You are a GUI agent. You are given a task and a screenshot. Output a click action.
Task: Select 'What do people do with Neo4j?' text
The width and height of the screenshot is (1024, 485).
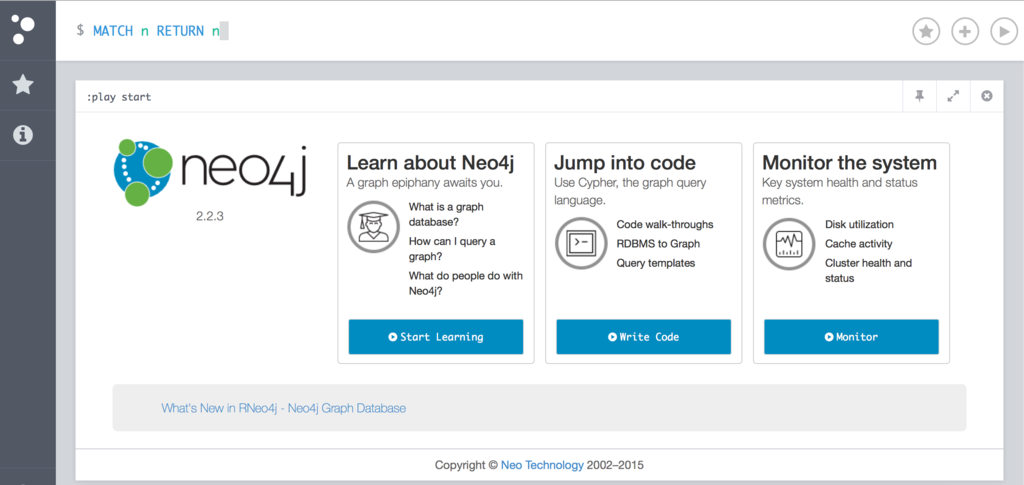pos(466,283)
